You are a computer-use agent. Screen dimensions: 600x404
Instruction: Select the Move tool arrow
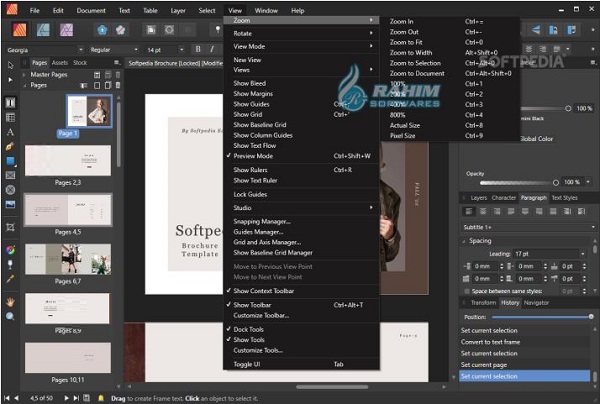[x=10, y=64]
